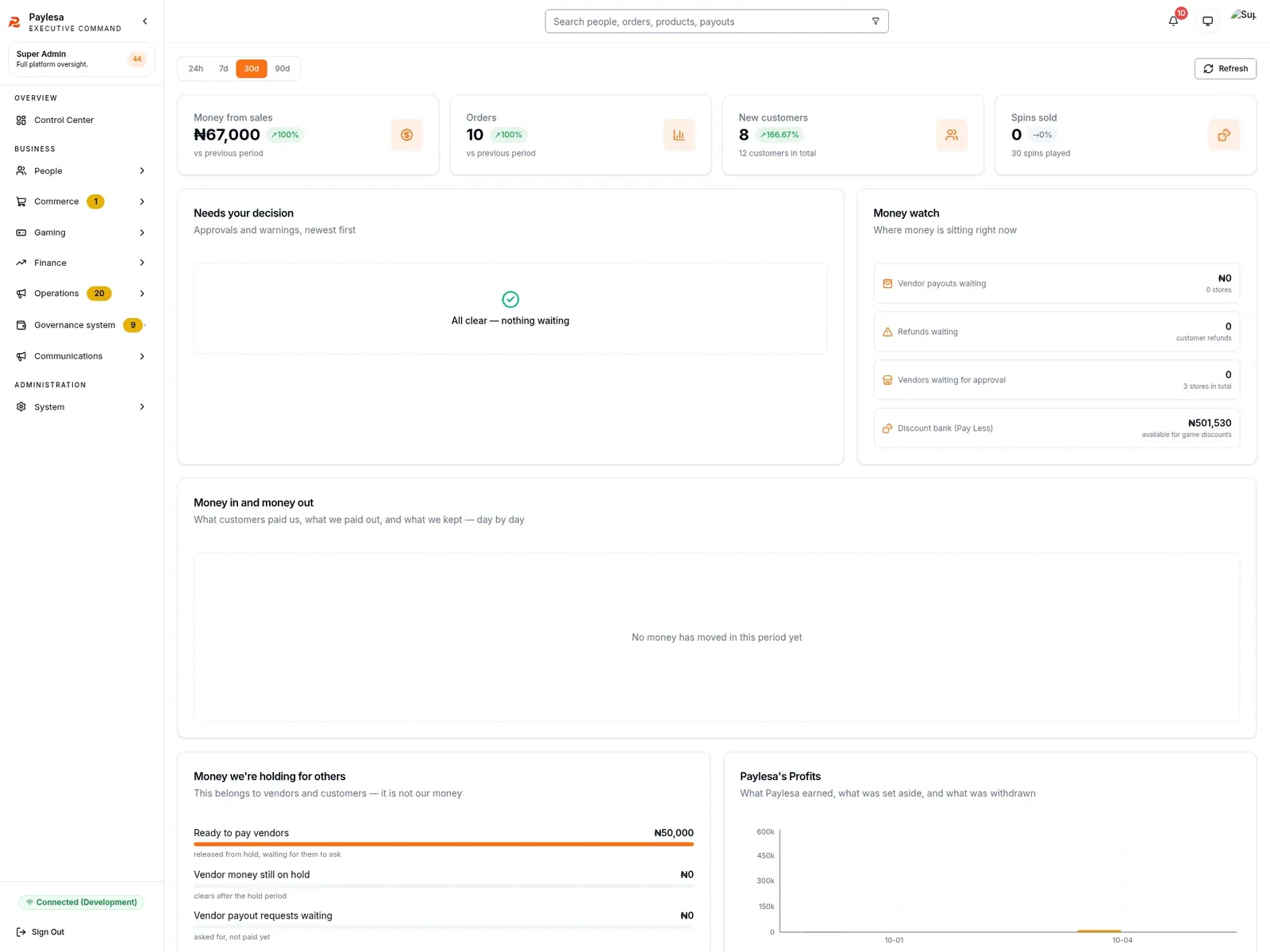
Task: Click the Operations badge showing 20
Action: coord(99,294)
